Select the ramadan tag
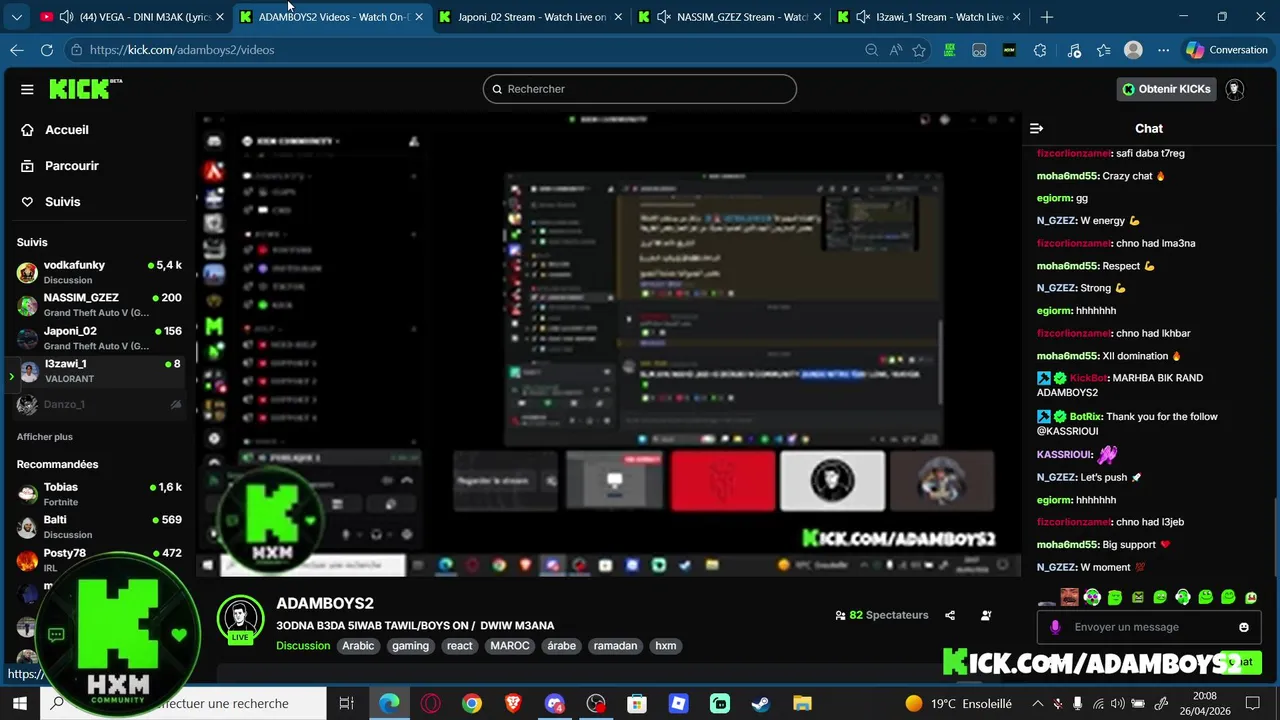The width and height of the screenshot is (1280, 720). pos(615,646)
